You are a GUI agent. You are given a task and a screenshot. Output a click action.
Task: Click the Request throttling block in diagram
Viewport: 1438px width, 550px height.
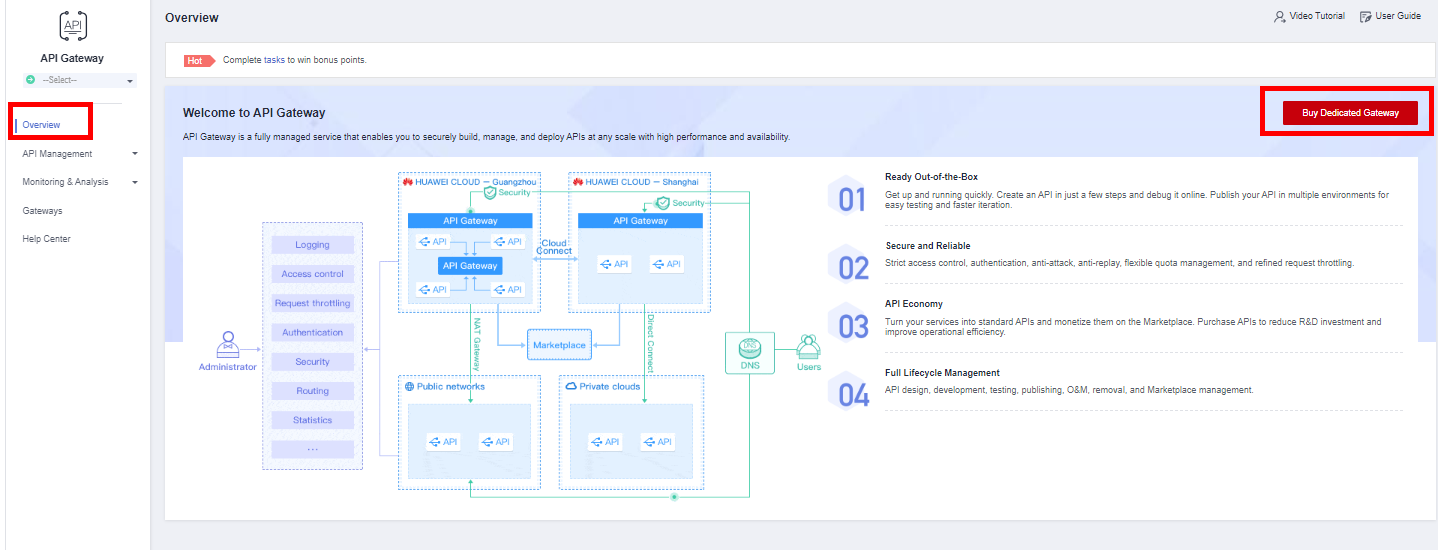point(312,303)
